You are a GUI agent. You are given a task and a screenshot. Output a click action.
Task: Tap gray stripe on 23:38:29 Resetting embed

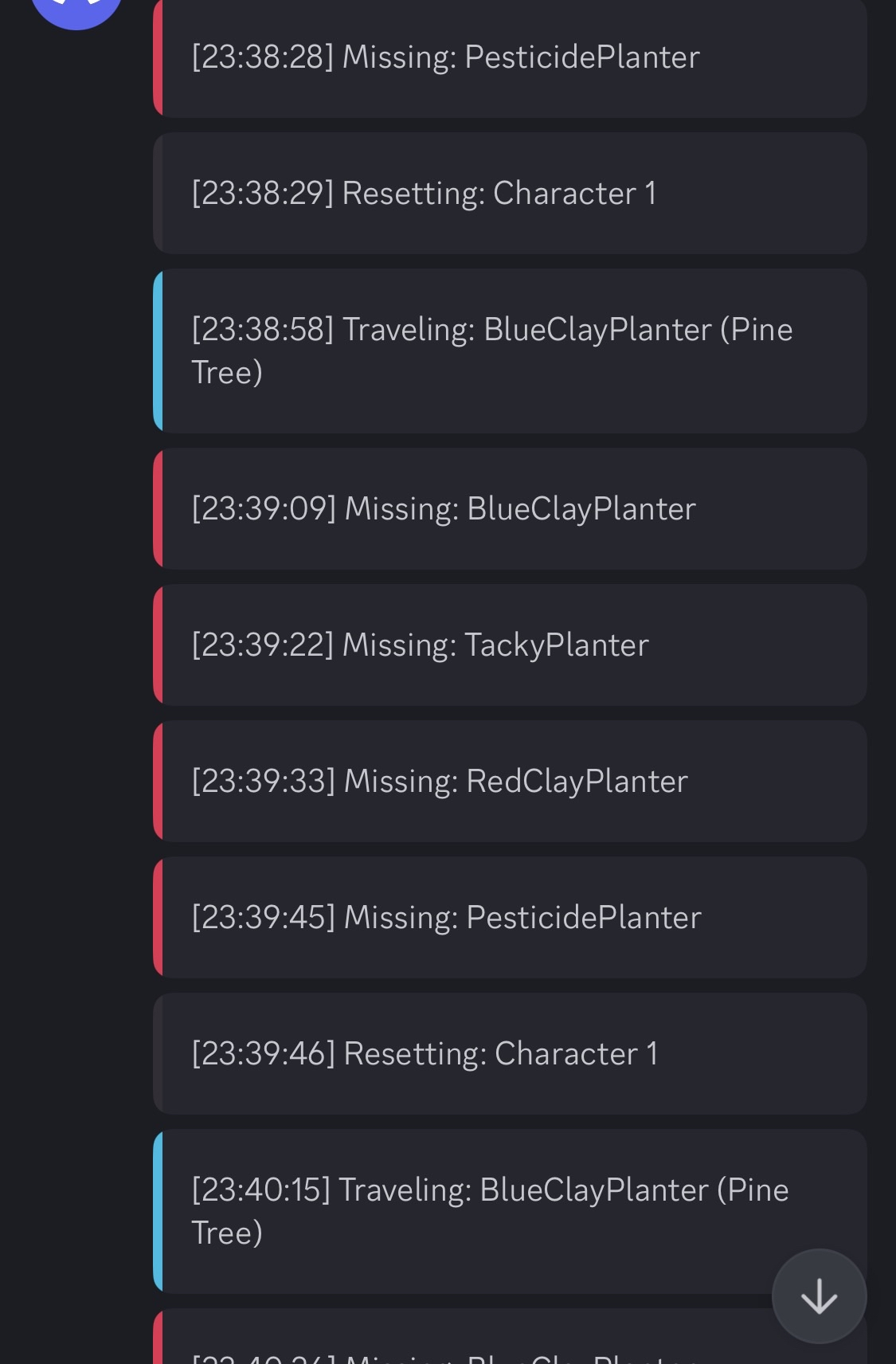(158, 194)
